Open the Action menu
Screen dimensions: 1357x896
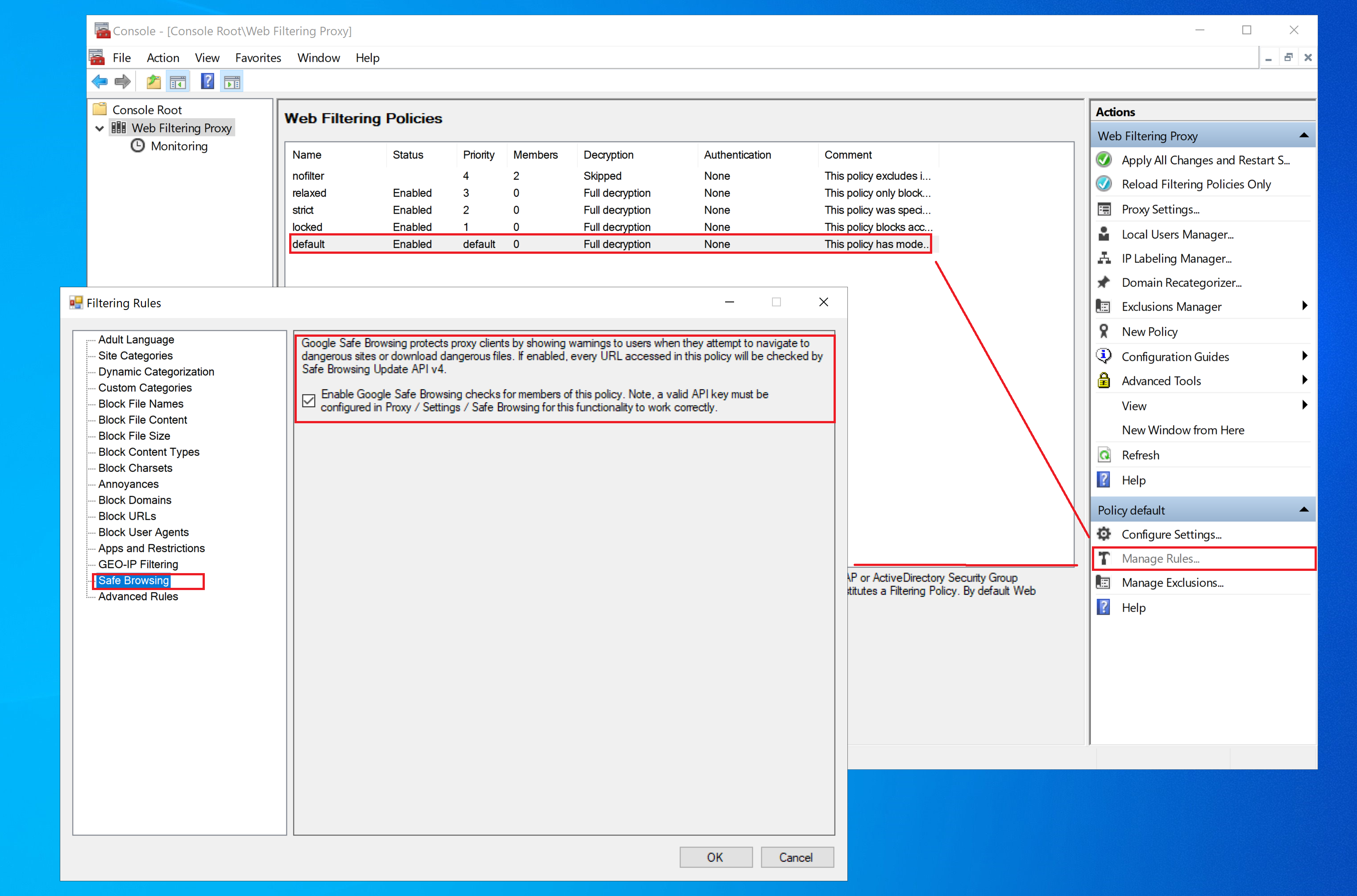click(163, 58)
